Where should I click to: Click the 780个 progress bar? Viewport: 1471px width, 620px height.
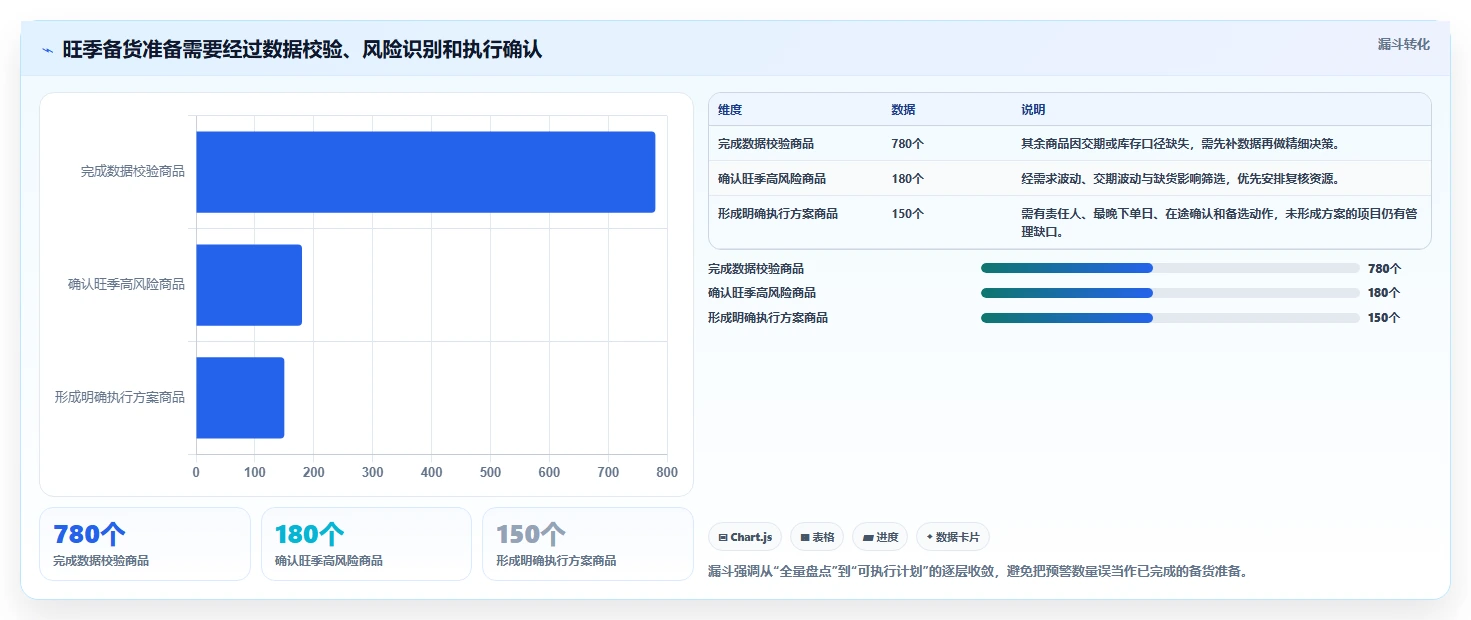tap(1170, 268)
